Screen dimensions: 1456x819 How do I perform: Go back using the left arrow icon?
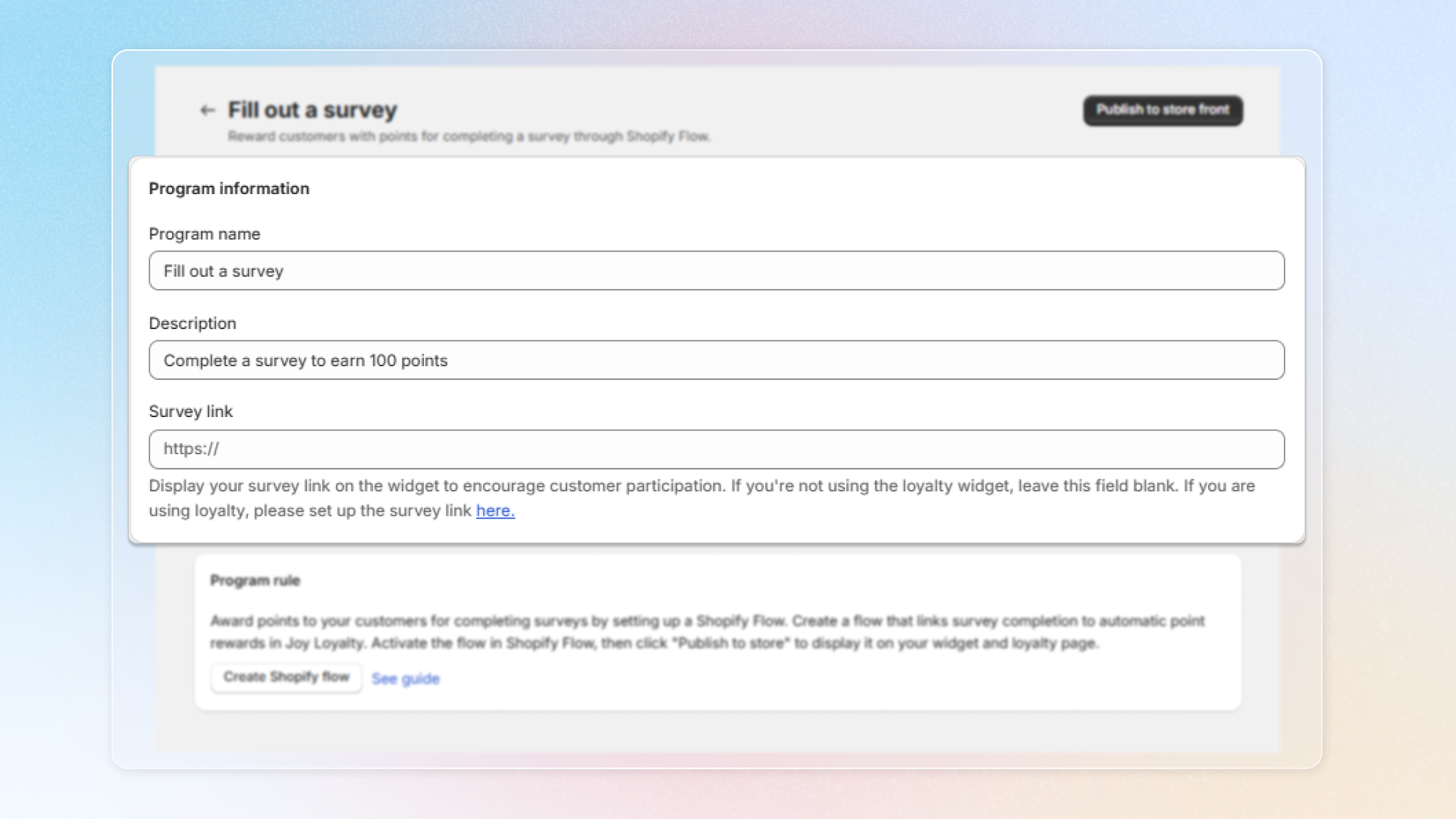pyautogui.click(x=207, y=111)
